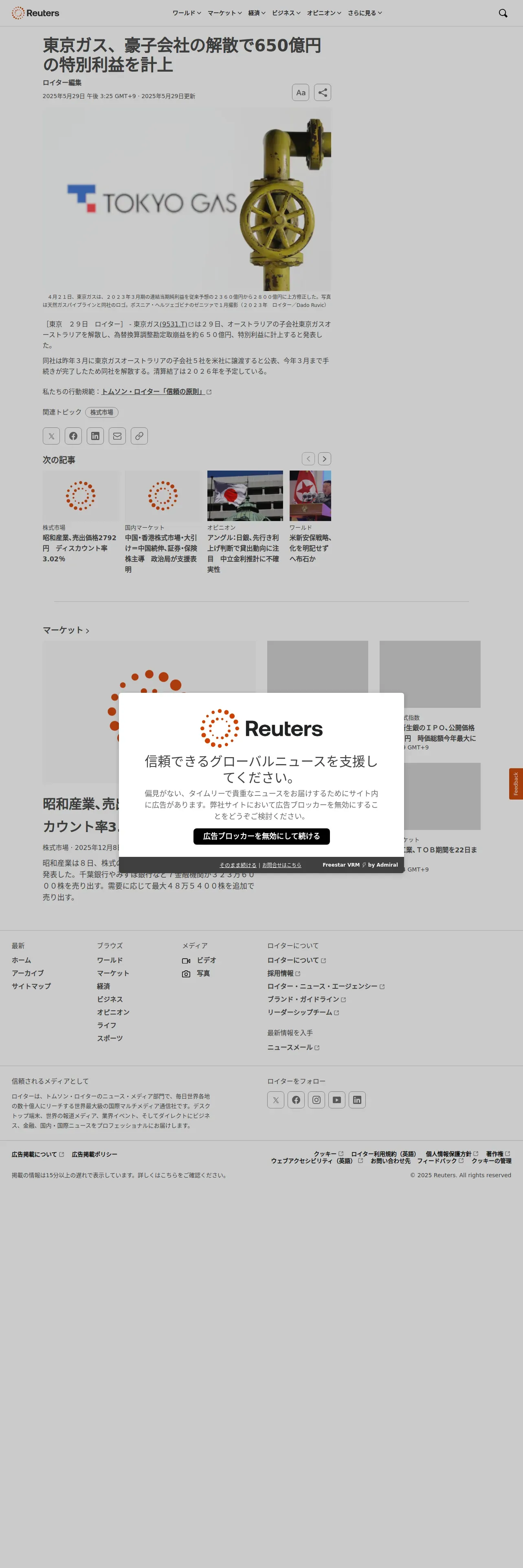Follow Reuters on YouTube in footer
523x1568 pixels.
[337, 1100]
